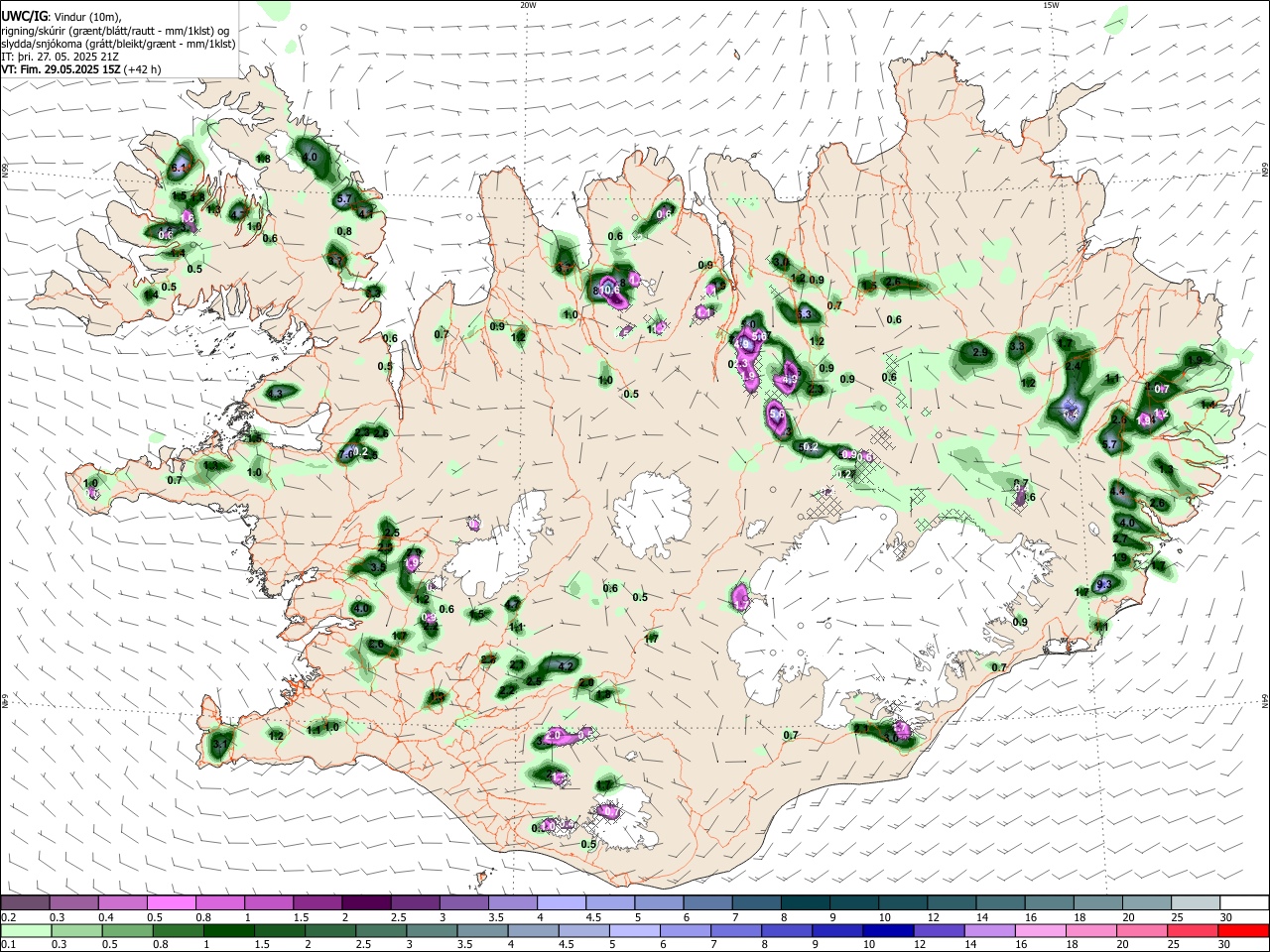Click the 'UWC/IG: Vindur (10m)' title text
This screenshot has width=1270, height=952.
(x=62, y=16)
